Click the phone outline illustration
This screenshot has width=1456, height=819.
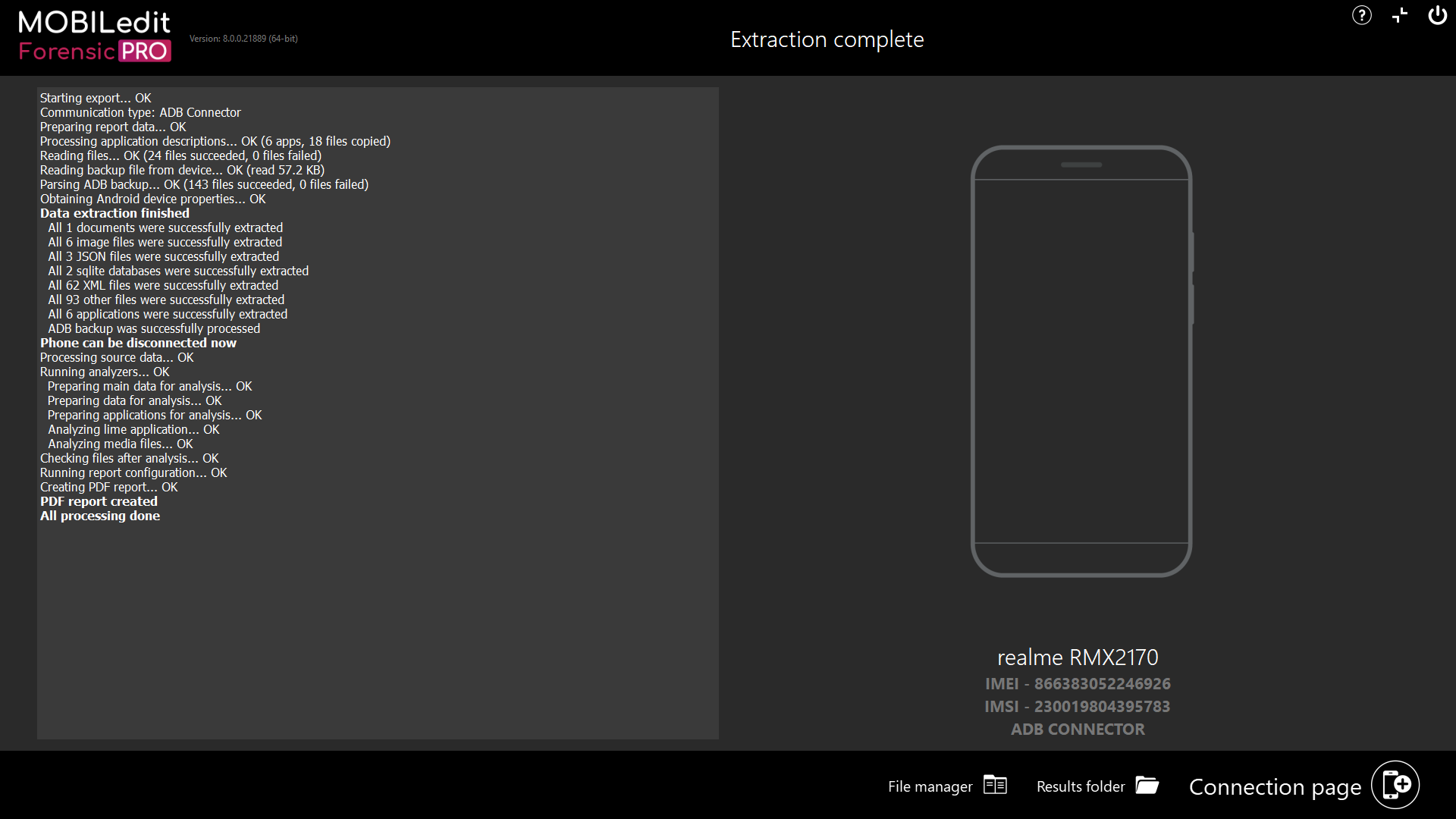pos(1081,360)
